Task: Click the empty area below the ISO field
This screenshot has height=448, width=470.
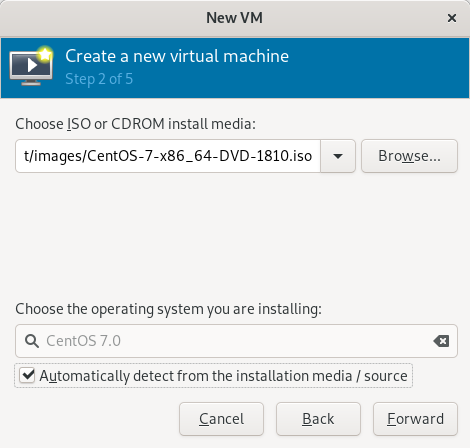Action: pyautogui.click(x=236, y=233)
